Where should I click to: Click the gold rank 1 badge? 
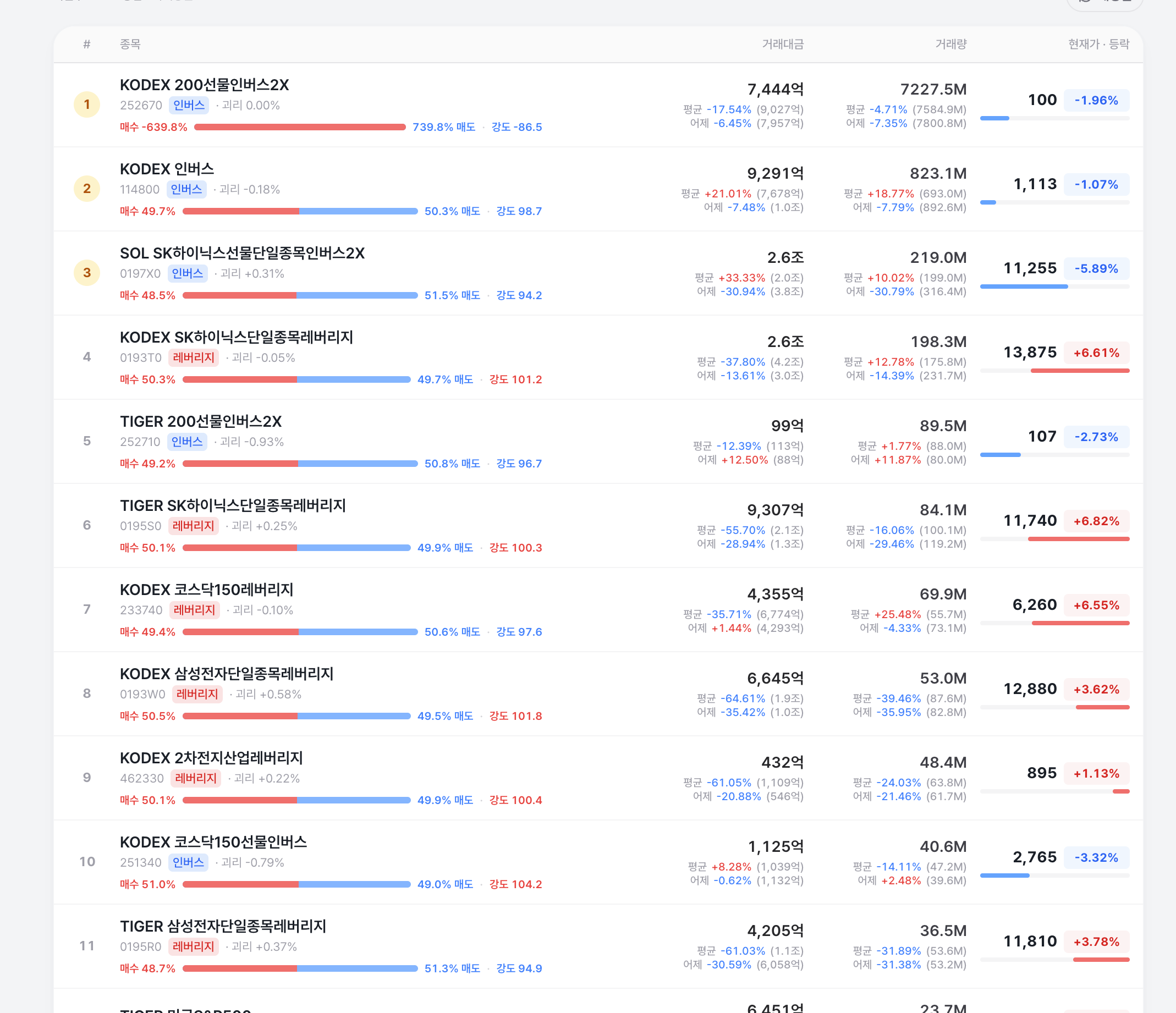[87, 104]
